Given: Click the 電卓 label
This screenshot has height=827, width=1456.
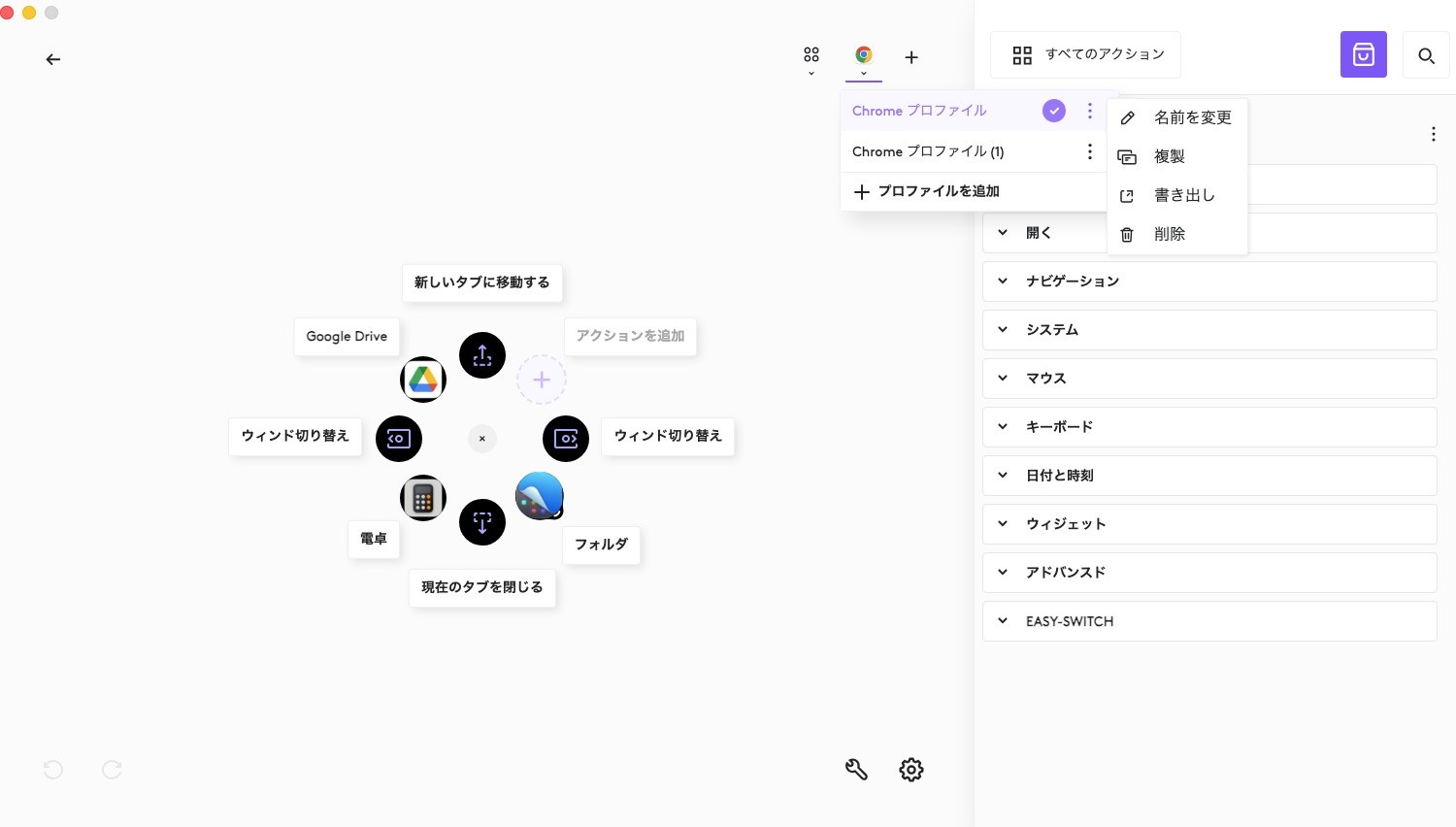Looking at the screenshot, I should point(374,539).
